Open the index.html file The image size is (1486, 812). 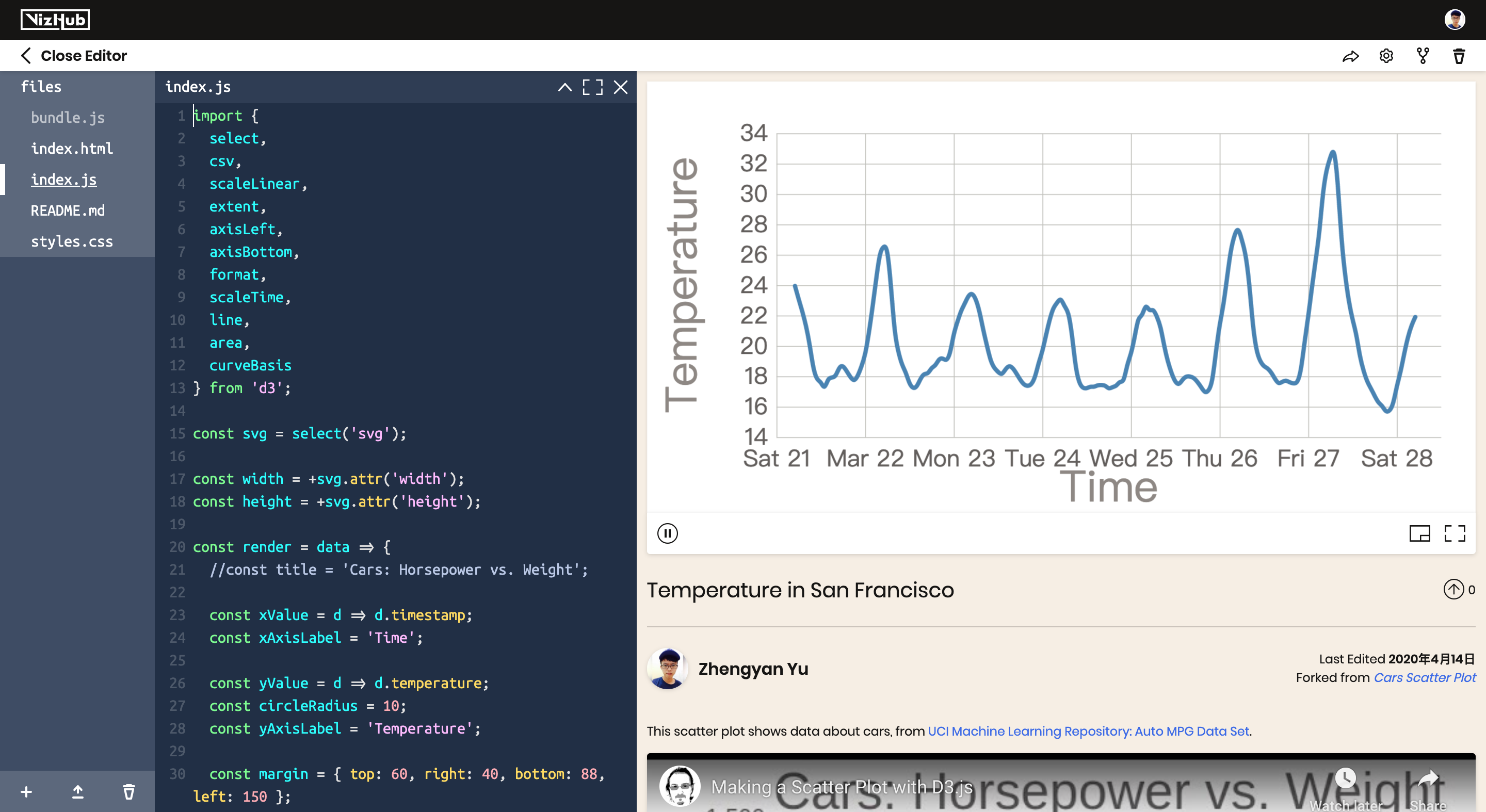coord(72,149)
